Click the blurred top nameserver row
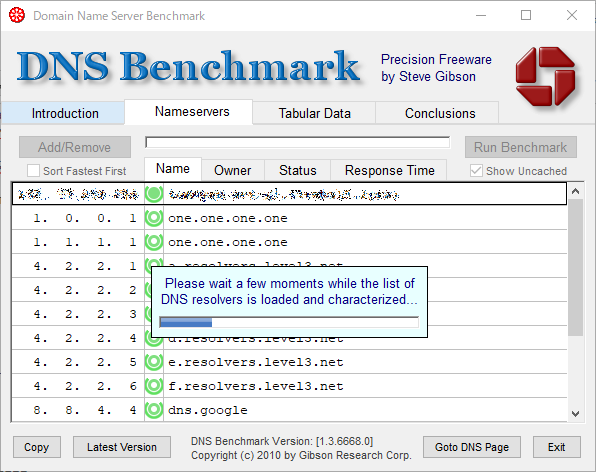Image resolution: width=596 pixels, height=472 pixels. click(x=289, y=194)
